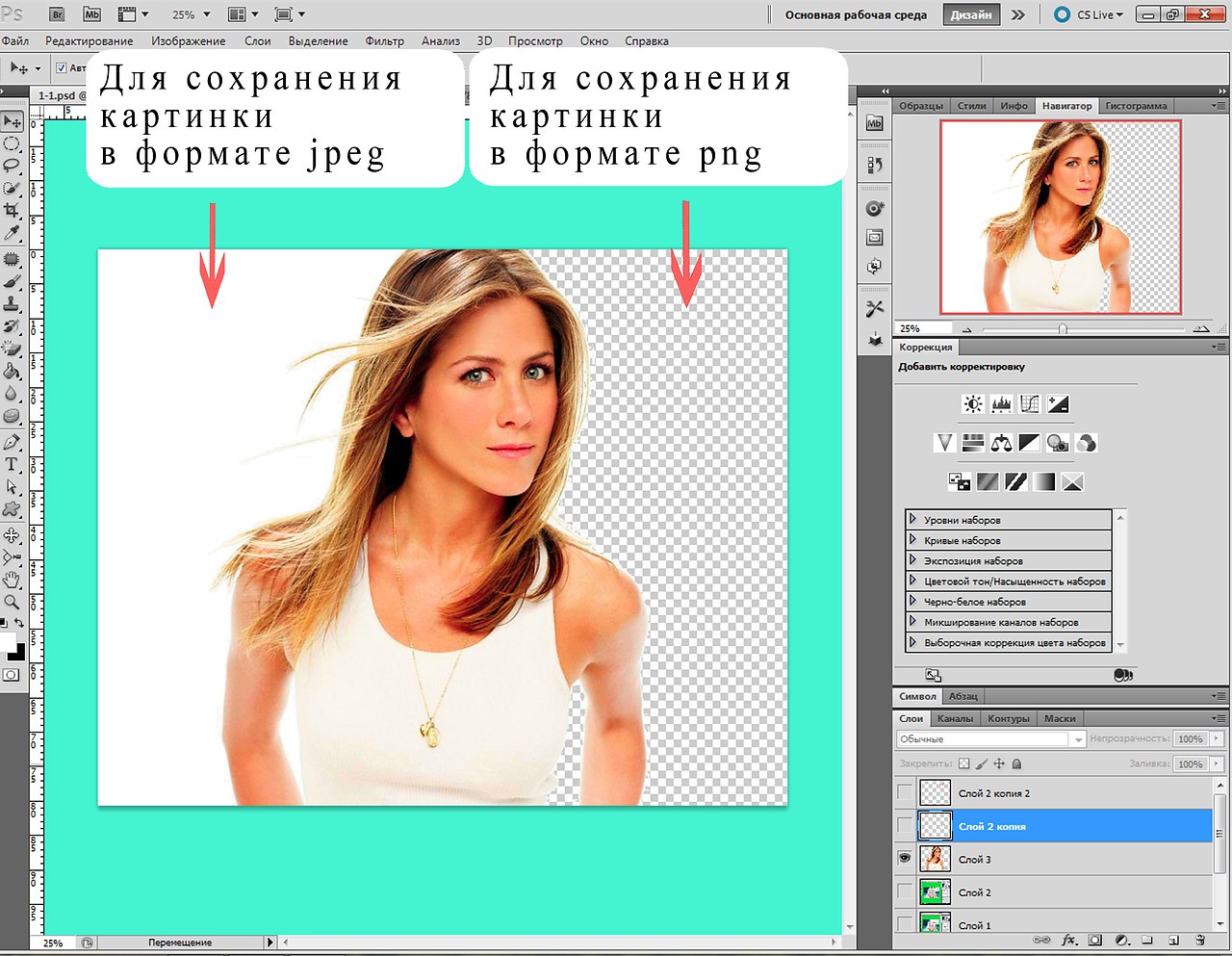Screen dimensions: 1232x956
Task: Expand the Уровни наборов presets
Action: tap(913, 520)
